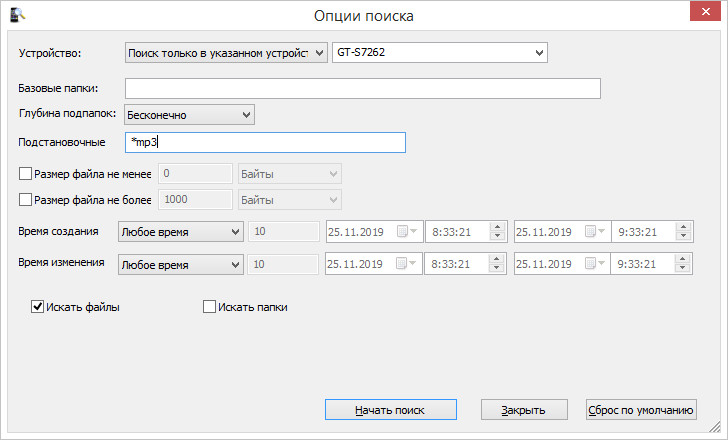Open calendar for creation end date
Viewport: 728px width, 440px height.
pyautogui.click(x=594, y=231)
